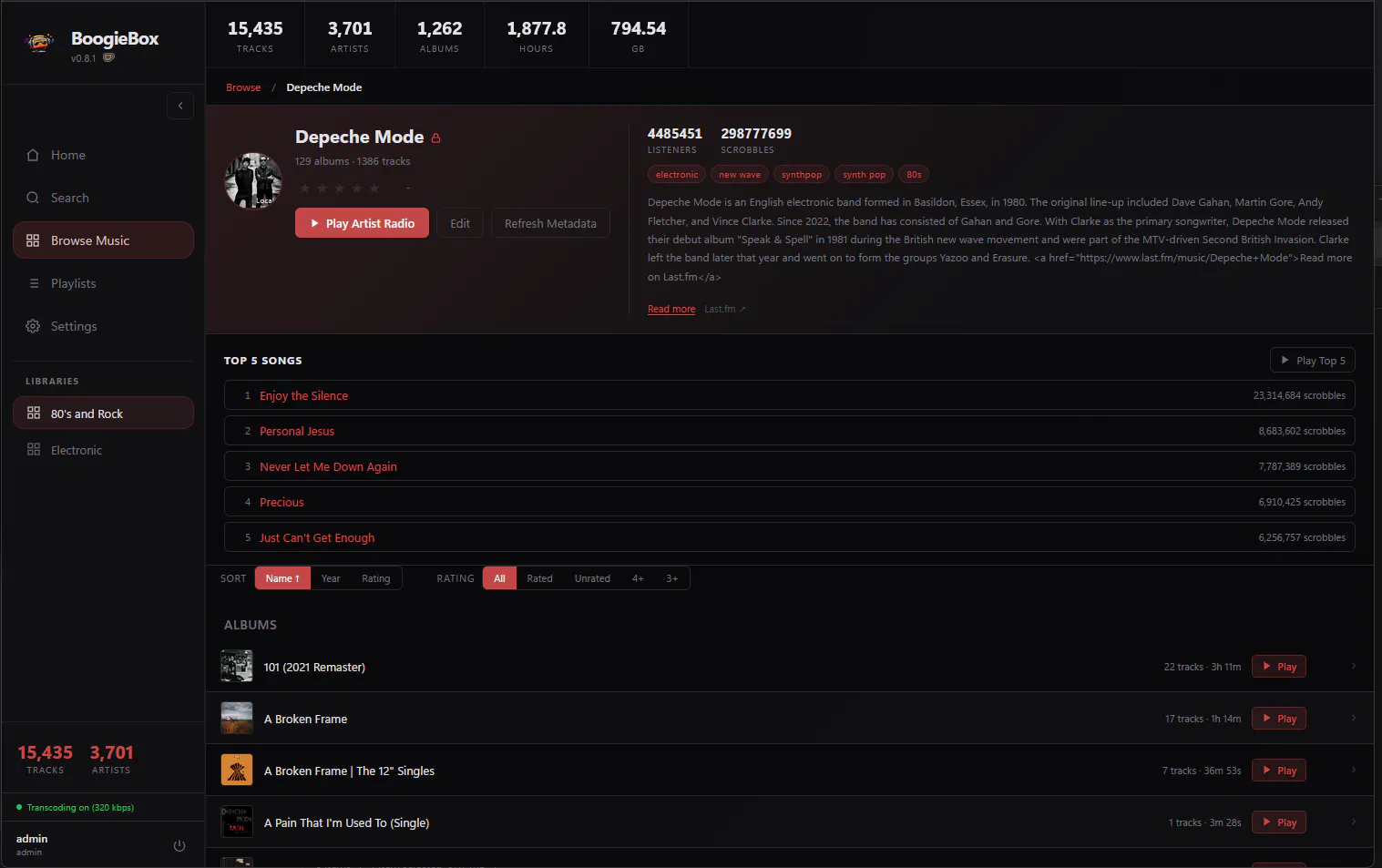Open Search from the sidebar
The image size is (1382, 868).
103,198
